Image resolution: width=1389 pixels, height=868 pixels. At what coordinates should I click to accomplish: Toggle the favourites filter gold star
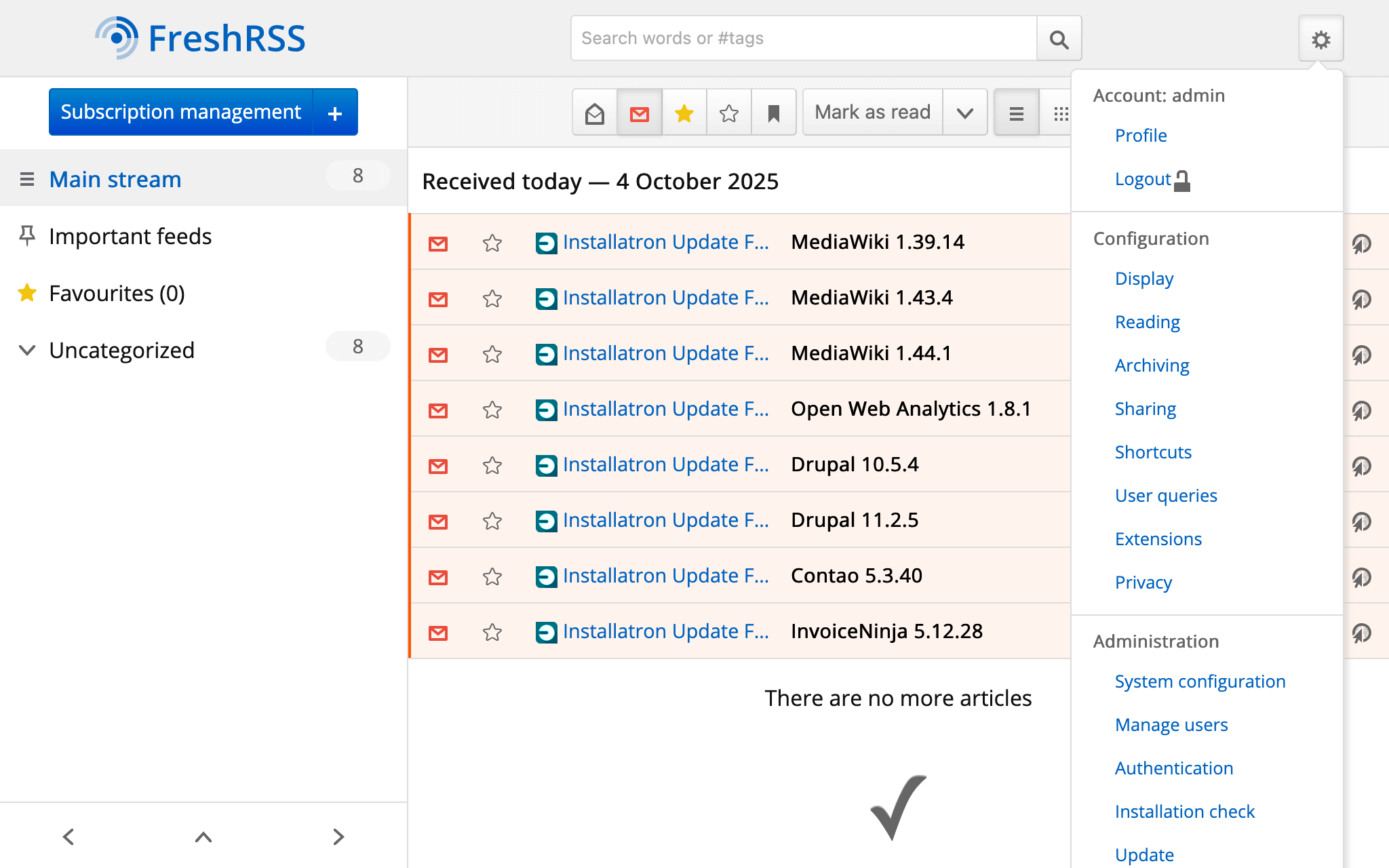pos(684,113)
